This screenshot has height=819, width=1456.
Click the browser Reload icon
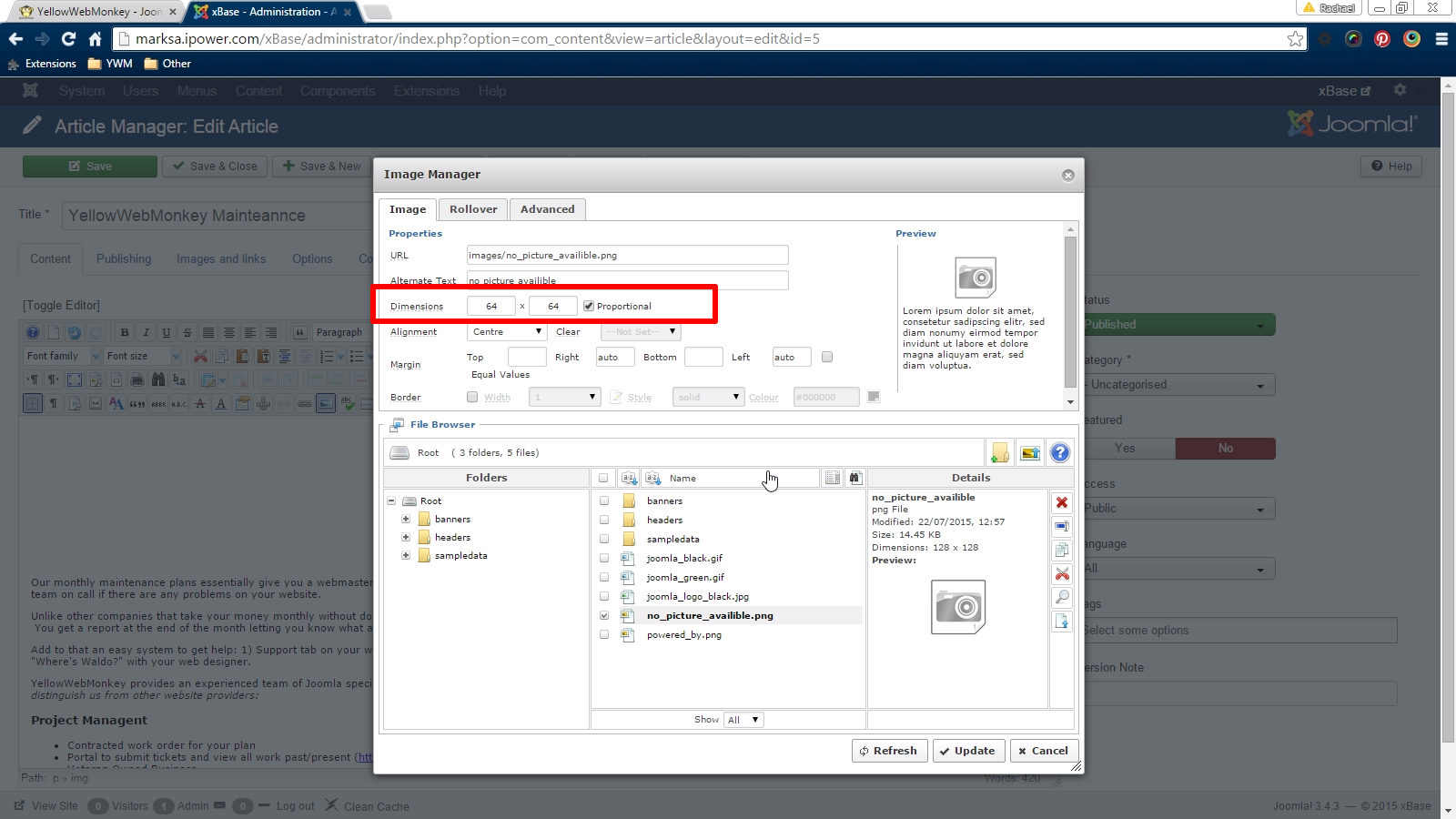pyautogui.click(x=68, y=39)
